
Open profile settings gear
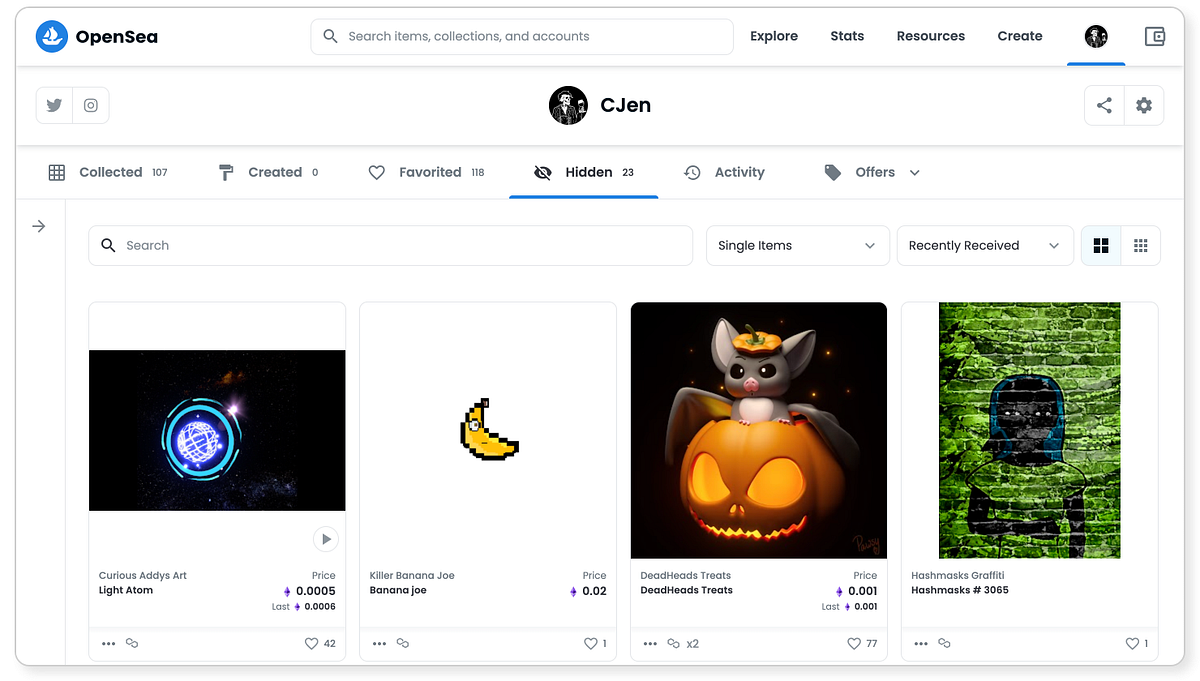[x=1144, y=105]
